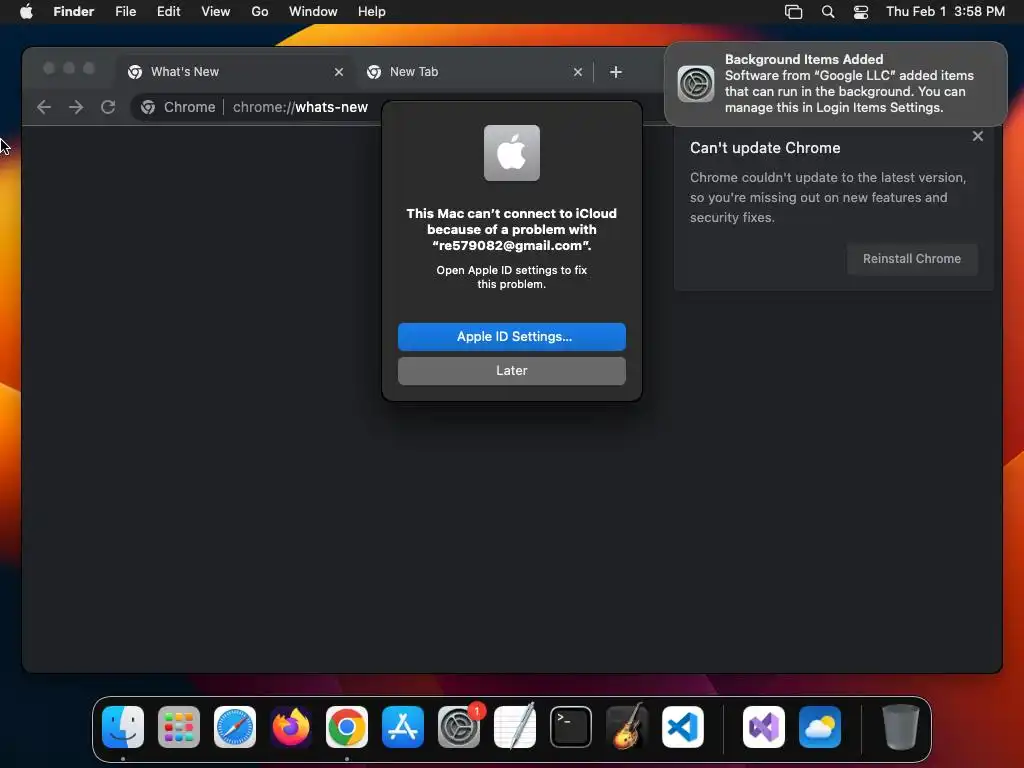This screenshot has height=768, width=1024.
Task: Open the View menu
Action: pos(216,12)
